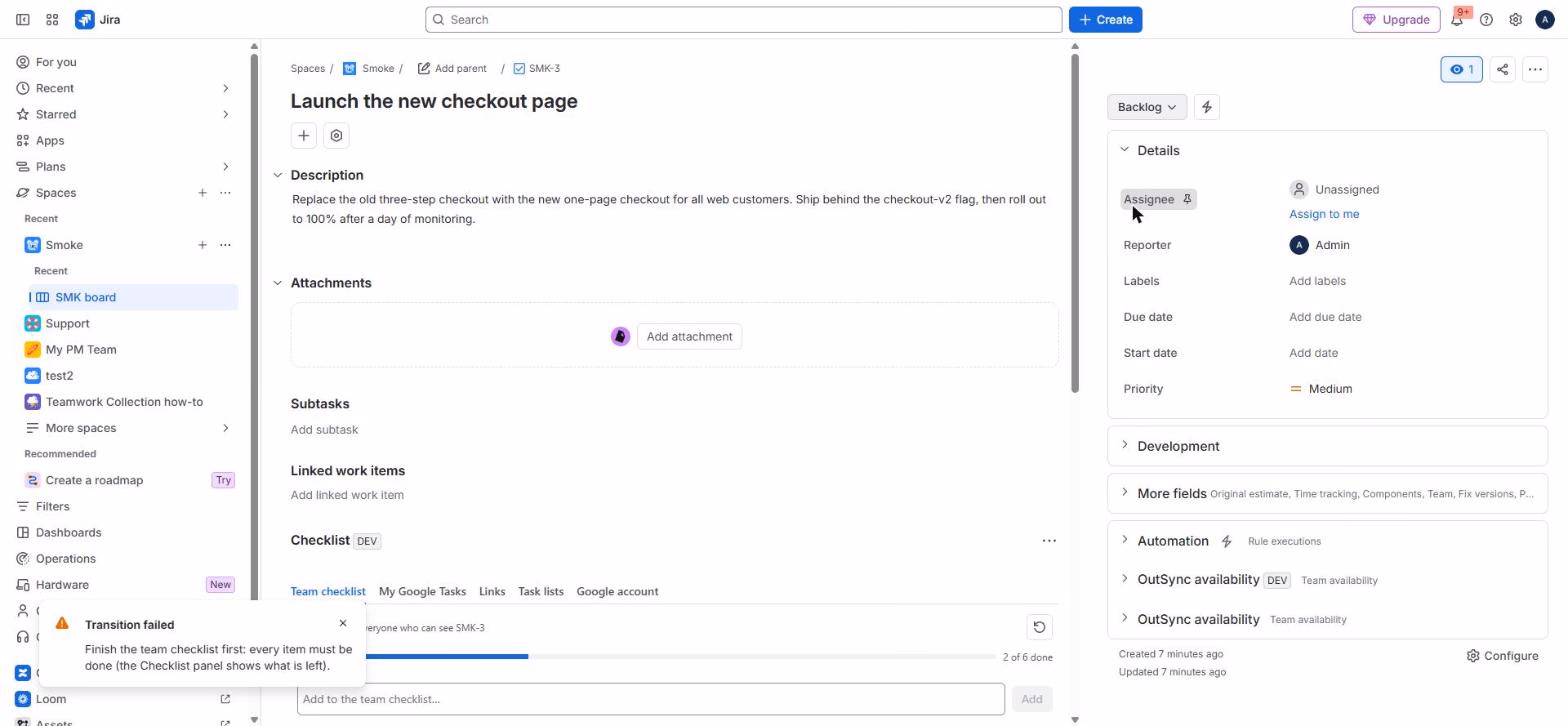Viewport: 1568px width, 726px height.
Task: Click the share icon on the work item
Action: 1502,69
